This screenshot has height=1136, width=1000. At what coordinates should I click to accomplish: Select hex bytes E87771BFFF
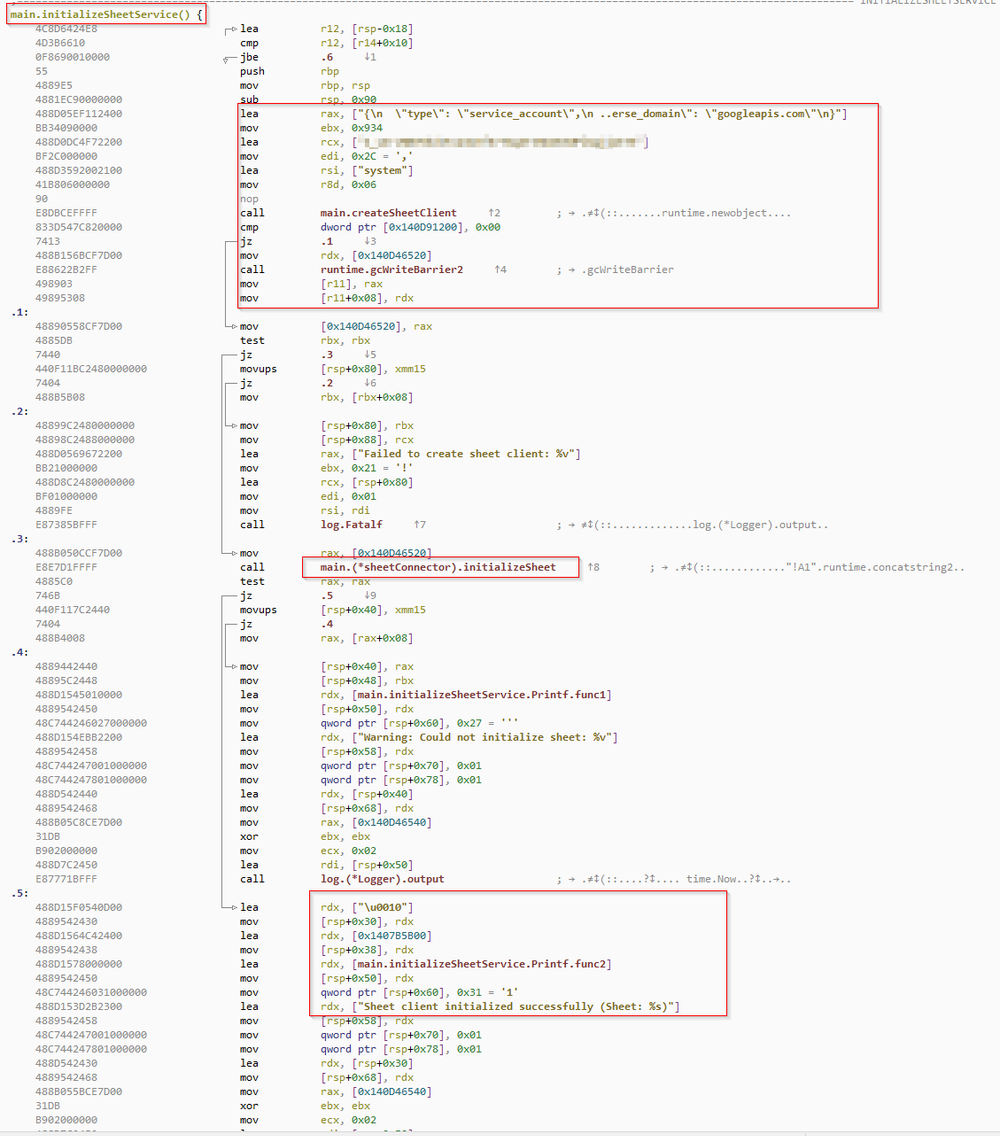66,879
